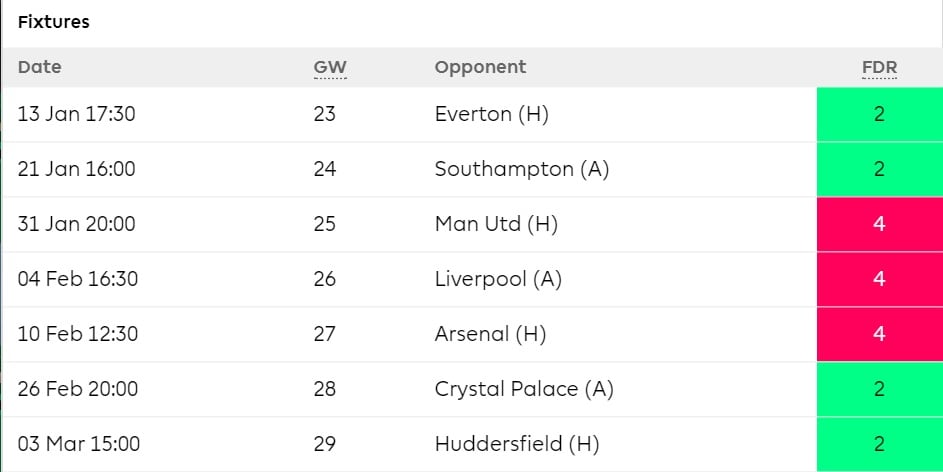Click gameweek 26 number

(324, 279)
